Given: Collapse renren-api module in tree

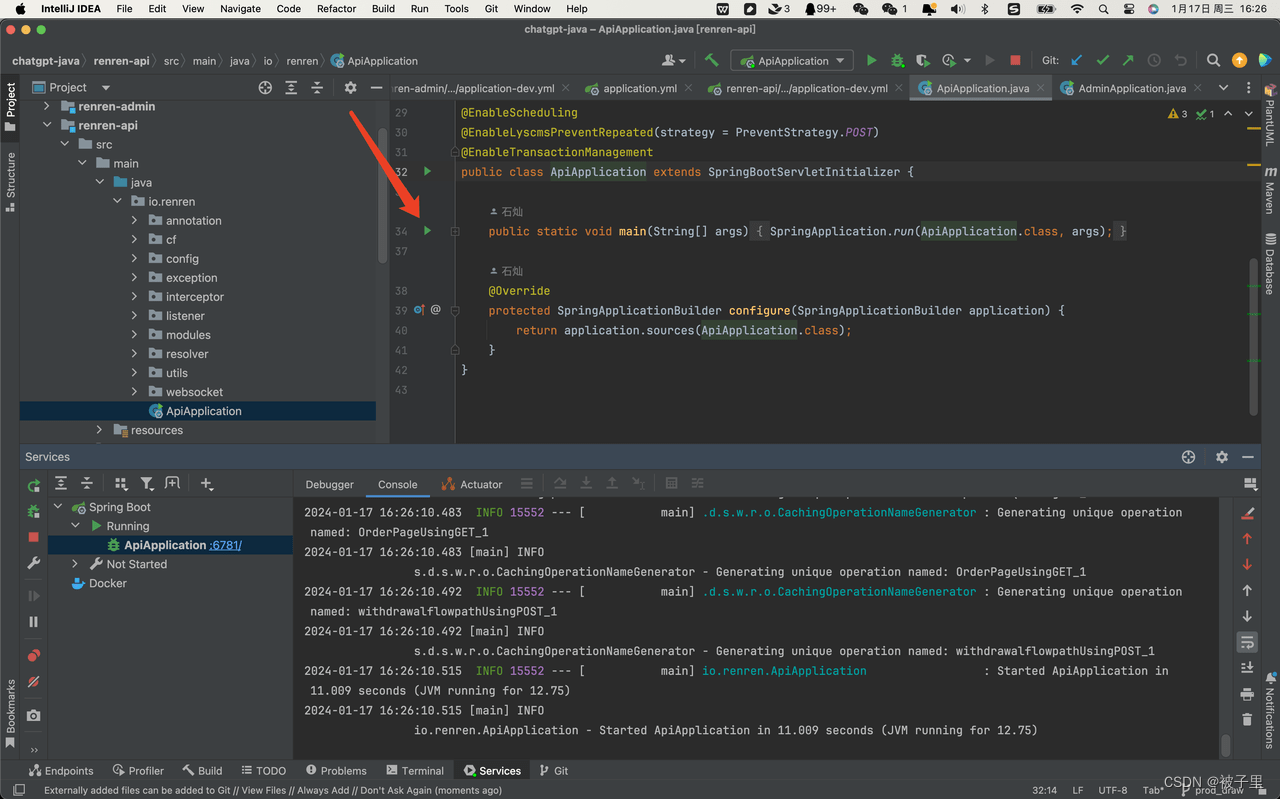Looking at the screenshot, I should 46,125.
